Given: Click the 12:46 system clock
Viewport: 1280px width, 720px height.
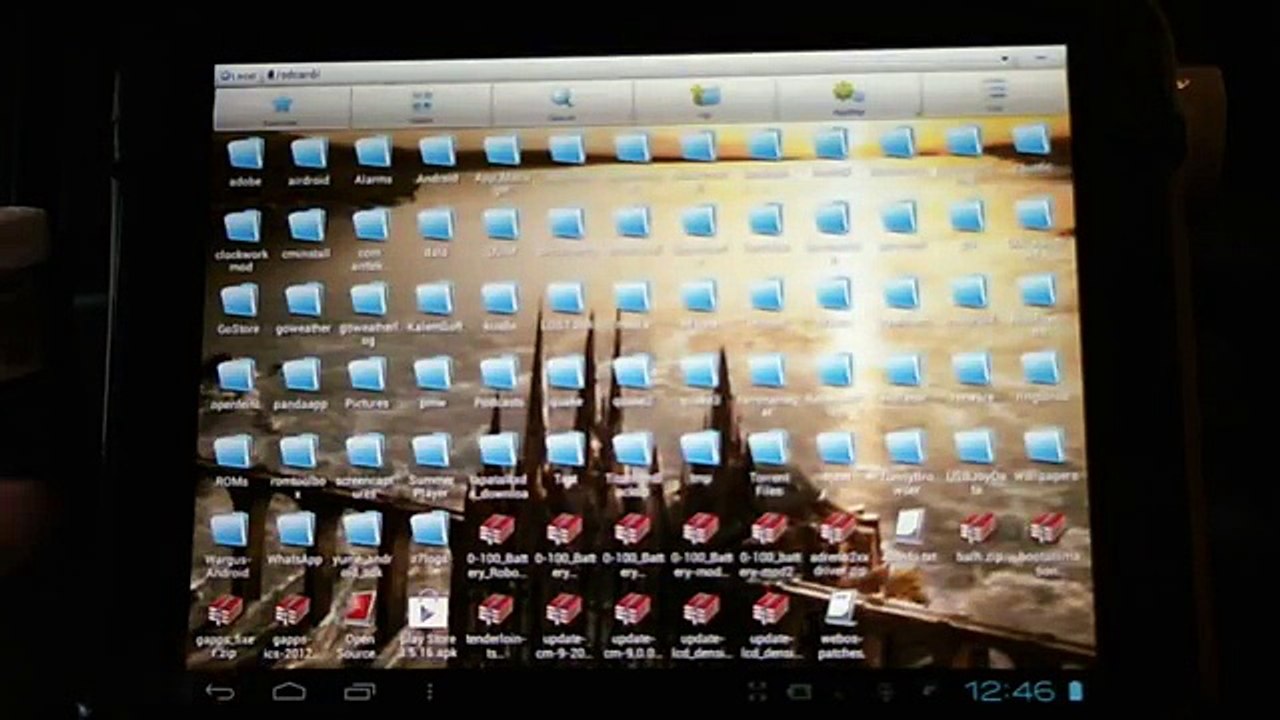Looking at the screenshot, I should [x=1009, y=691].
